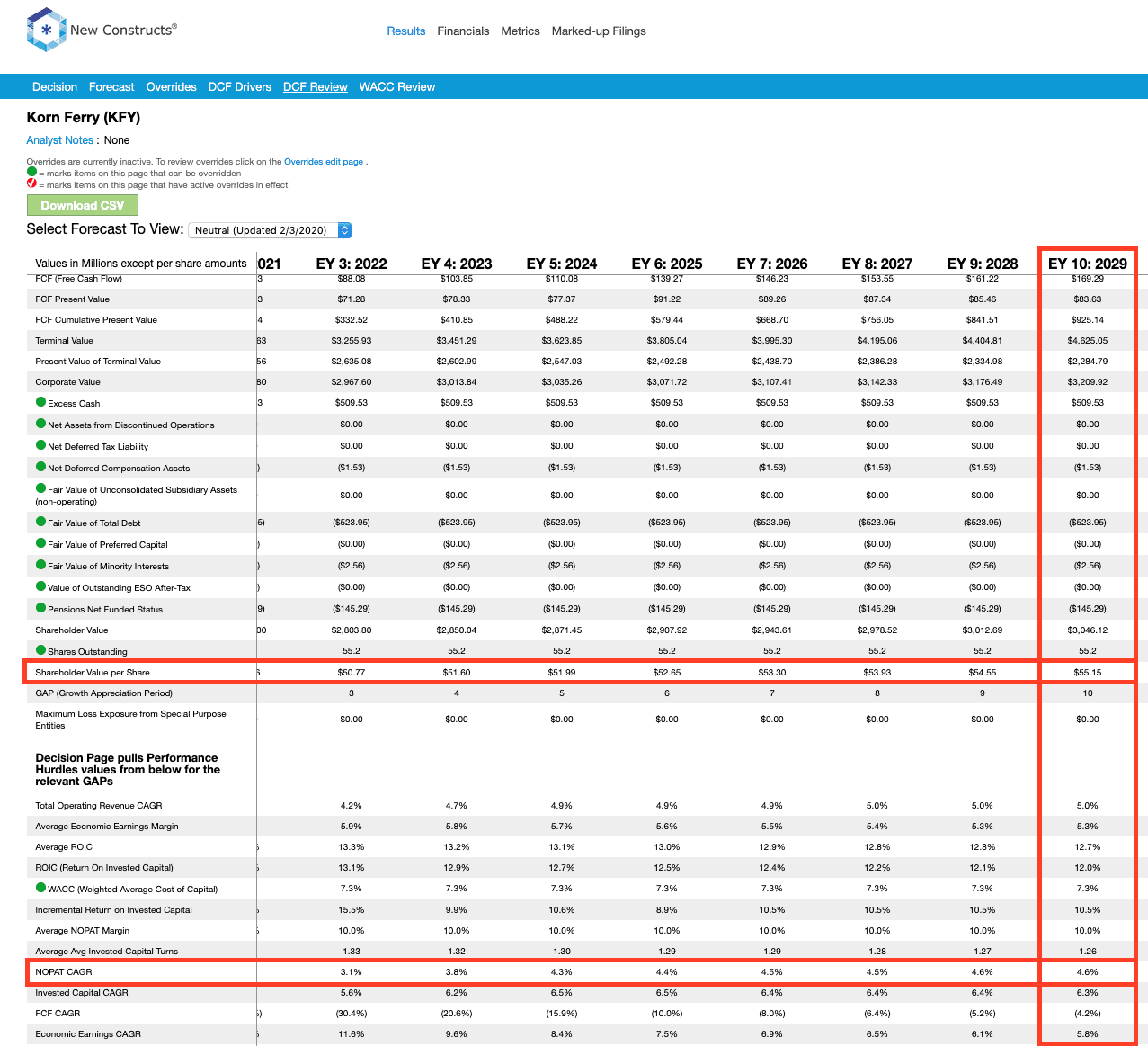Viewport: 1148px width, 1046px height.
Task: Select the EY 3: 2022 column header
Action: pos(352,264)
